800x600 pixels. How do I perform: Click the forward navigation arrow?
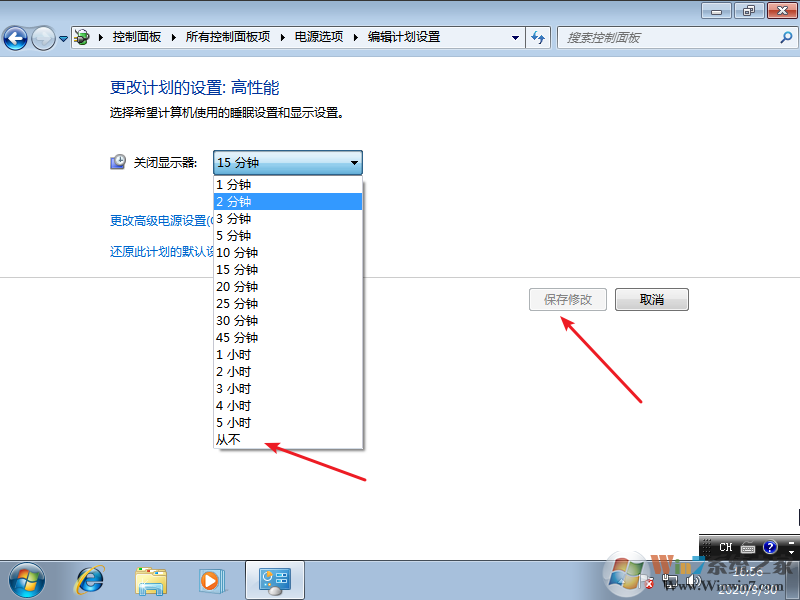pos(42,37)
